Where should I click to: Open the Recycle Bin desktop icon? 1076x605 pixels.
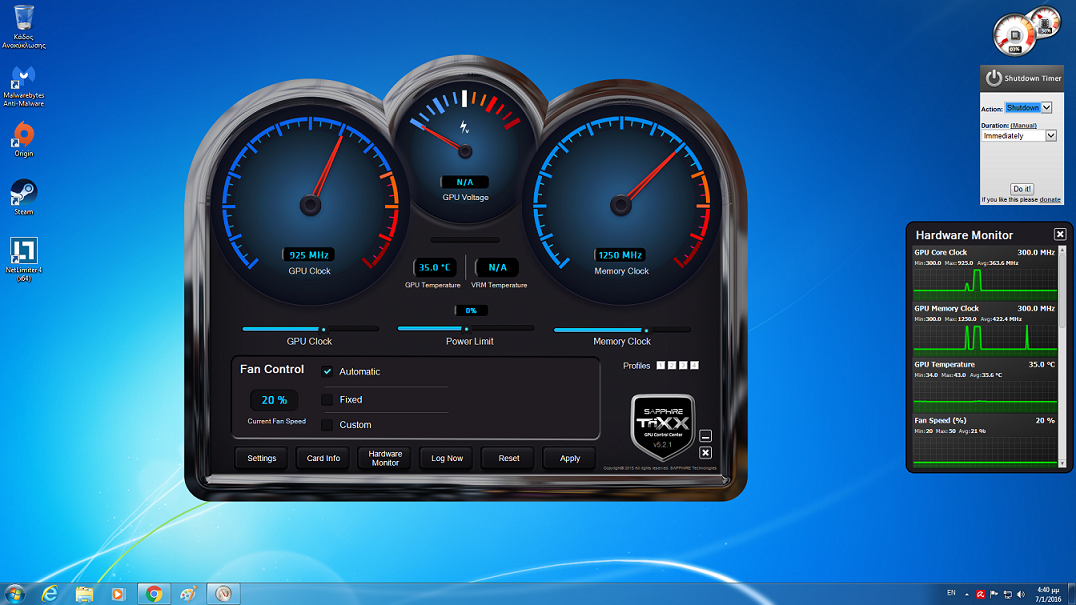coord(23,26)
